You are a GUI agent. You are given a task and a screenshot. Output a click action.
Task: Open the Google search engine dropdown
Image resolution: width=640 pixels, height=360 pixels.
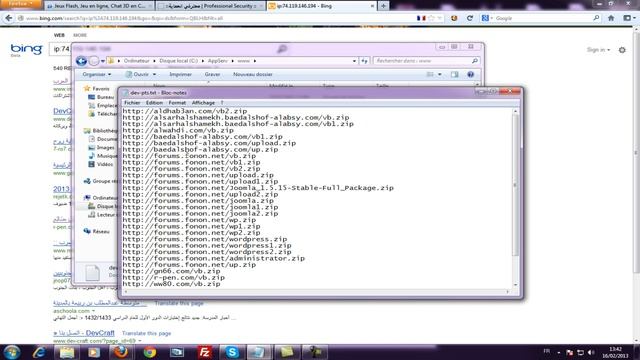[x=487, y=18]
